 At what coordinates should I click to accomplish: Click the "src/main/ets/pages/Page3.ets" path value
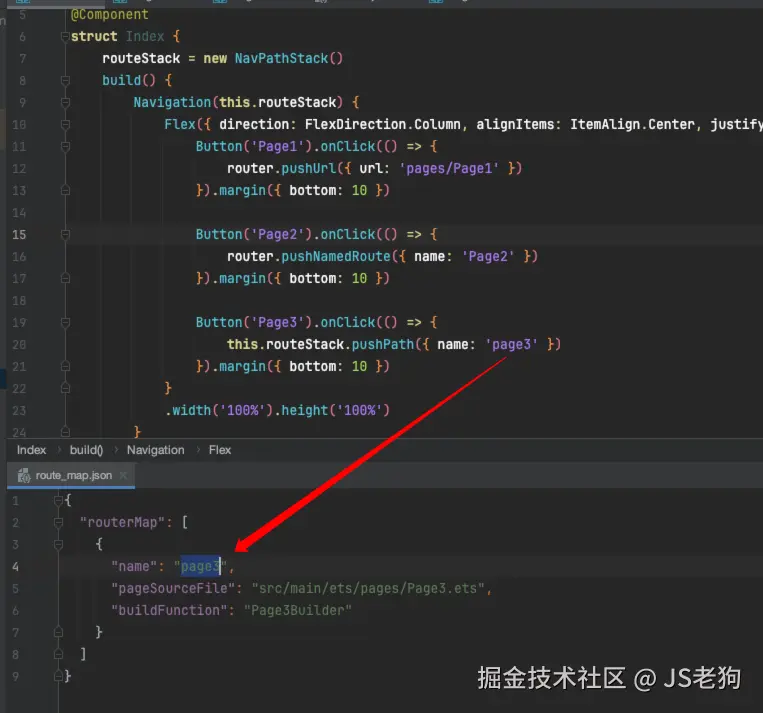[368, 588]
